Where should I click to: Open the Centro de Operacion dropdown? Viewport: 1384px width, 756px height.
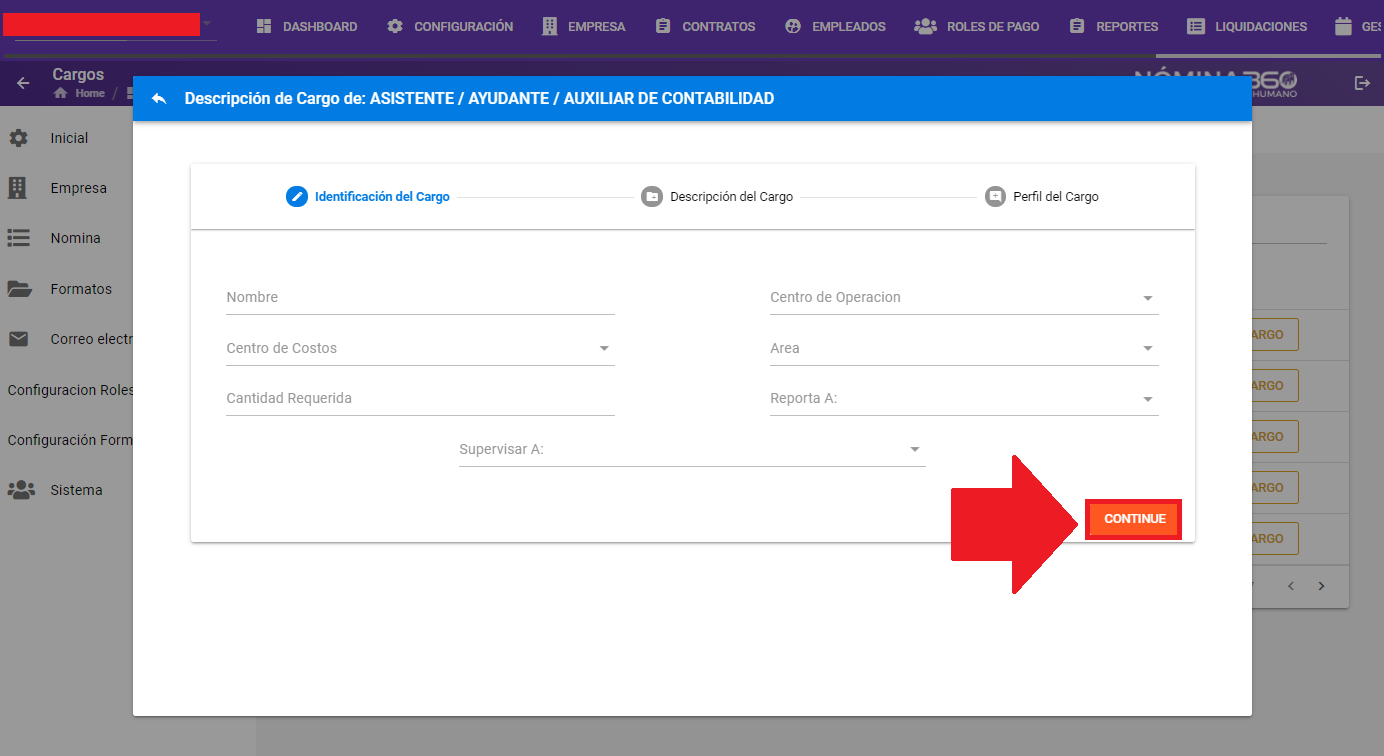point(964,297)
